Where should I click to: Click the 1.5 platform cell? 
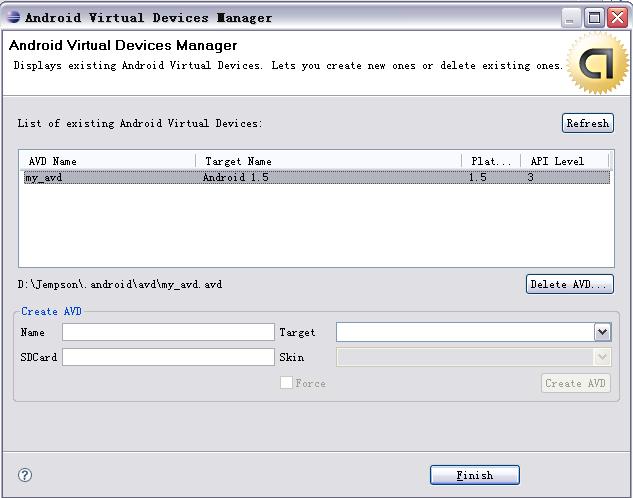click(478, 177)
